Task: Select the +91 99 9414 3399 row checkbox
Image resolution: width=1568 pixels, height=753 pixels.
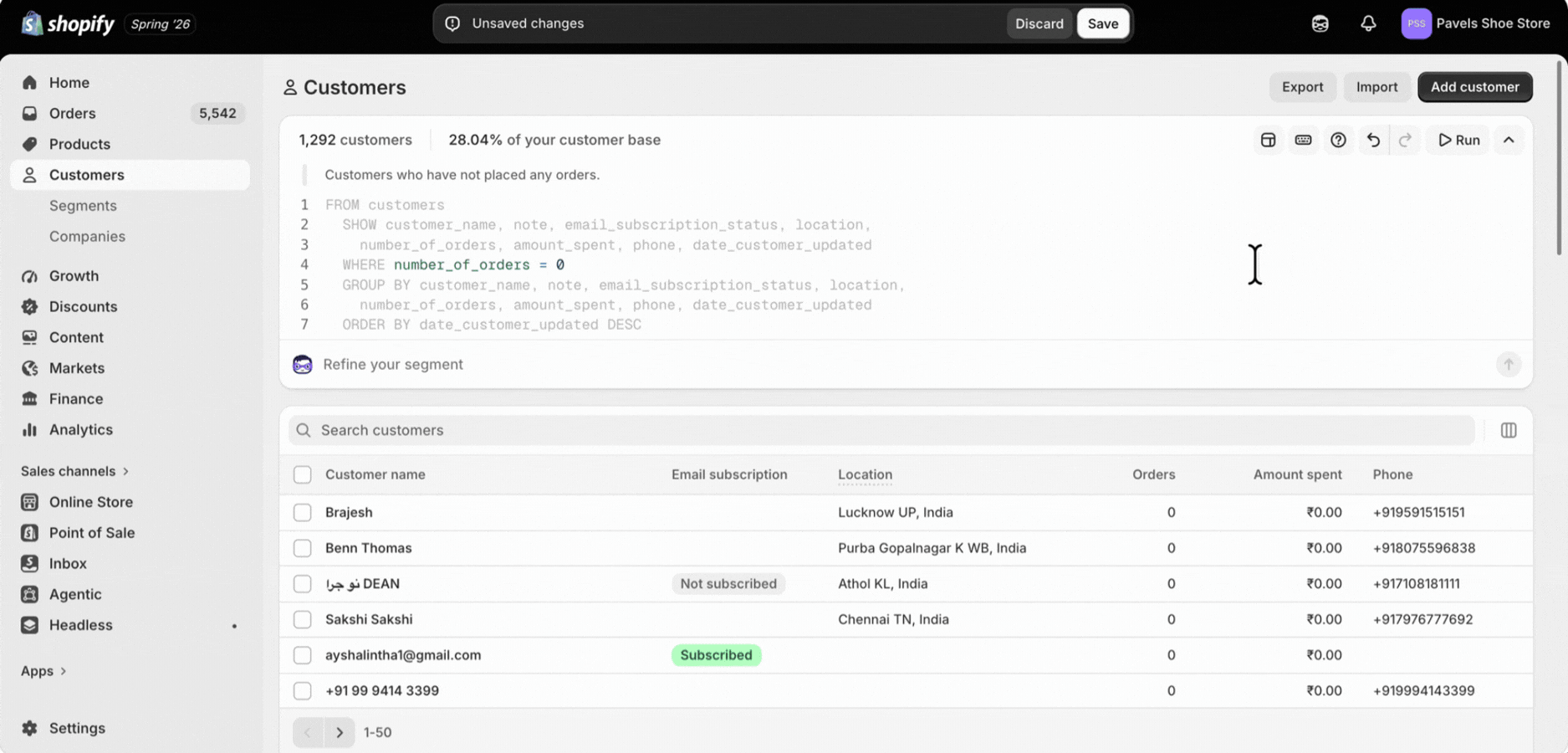Action: [302, 691]
